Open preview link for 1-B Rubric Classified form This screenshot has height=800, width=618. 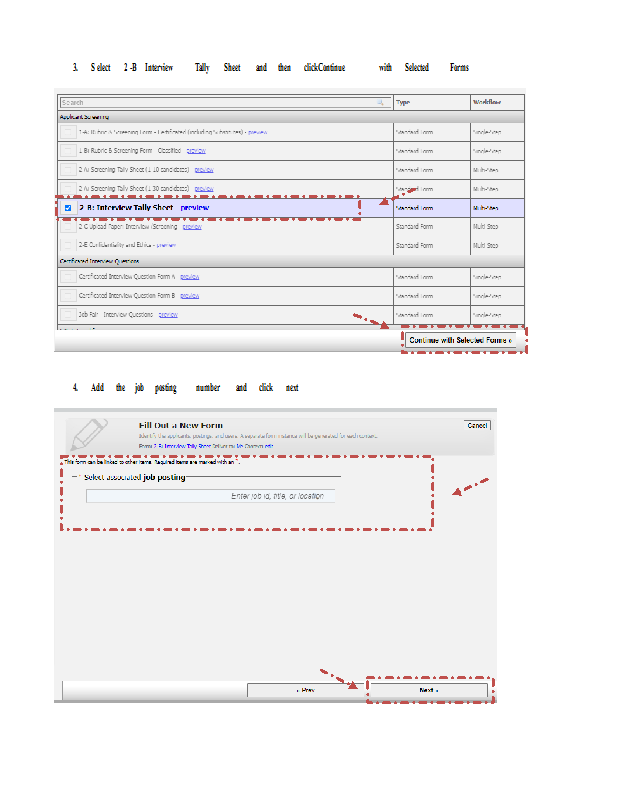[x=196, y=151]
